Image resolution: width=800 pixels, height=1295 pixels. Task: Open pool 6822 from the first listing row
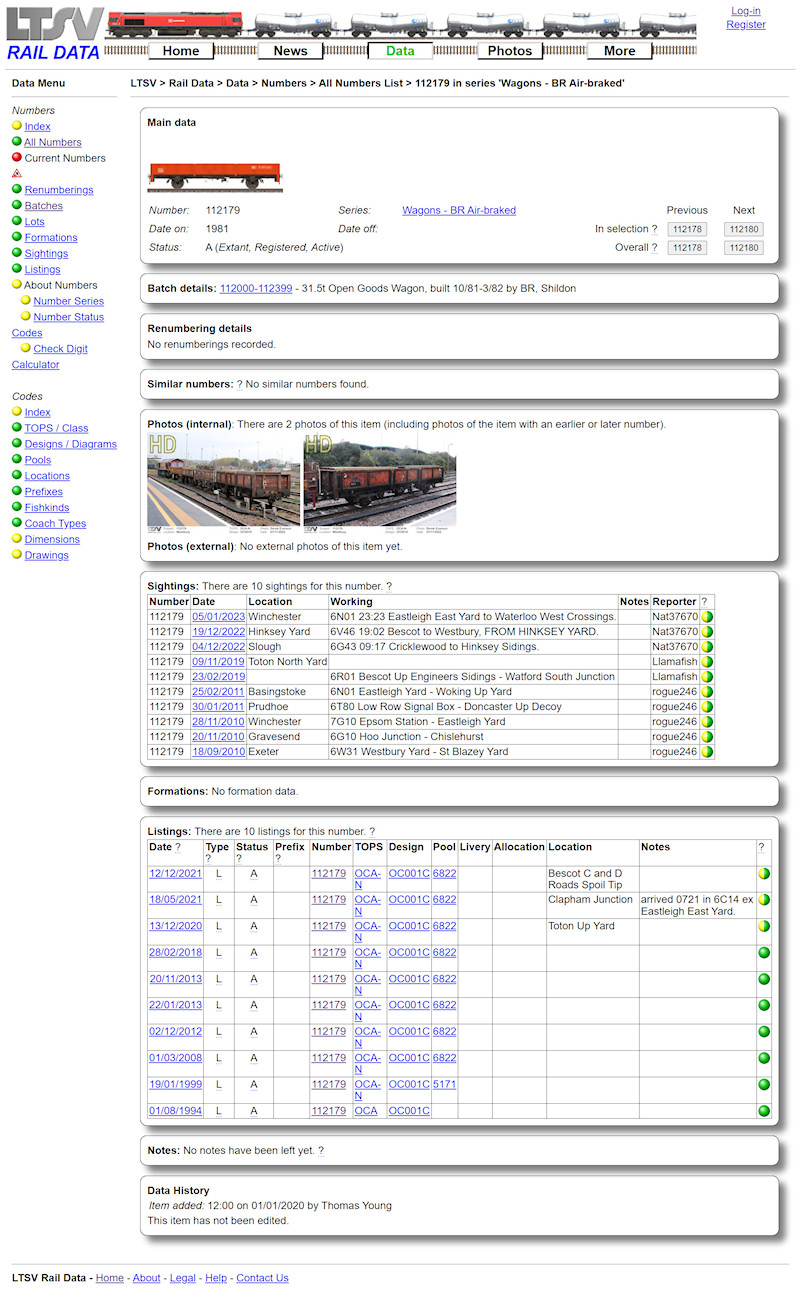pyautogui.click(x=444, y=873)
